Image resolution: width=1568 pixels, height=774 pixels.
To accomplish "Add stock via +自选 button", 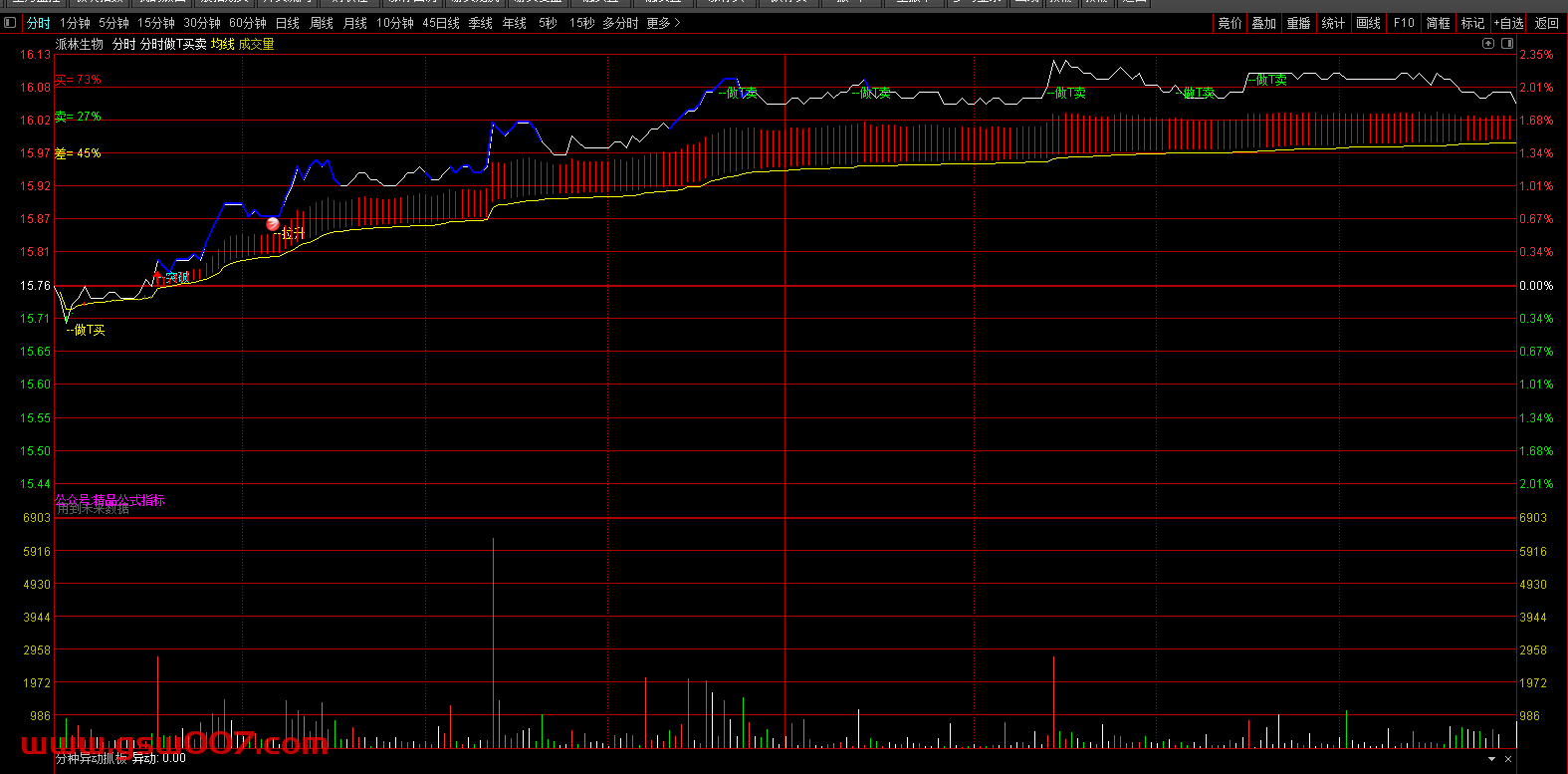I will tap(1508, 23).
